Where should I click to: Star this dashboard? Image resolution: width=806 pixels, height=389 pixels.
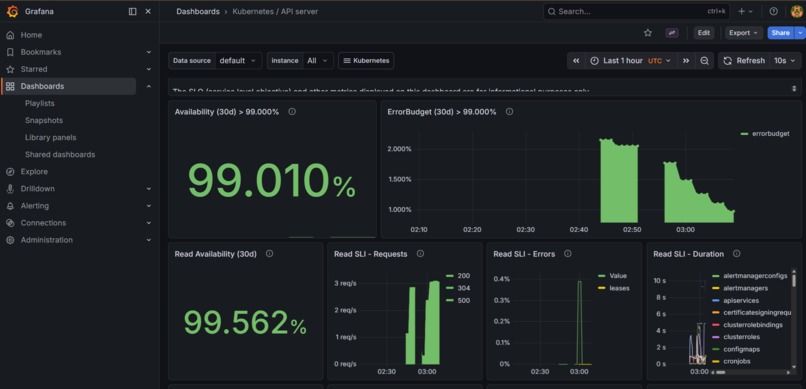[x=648, y=33]
